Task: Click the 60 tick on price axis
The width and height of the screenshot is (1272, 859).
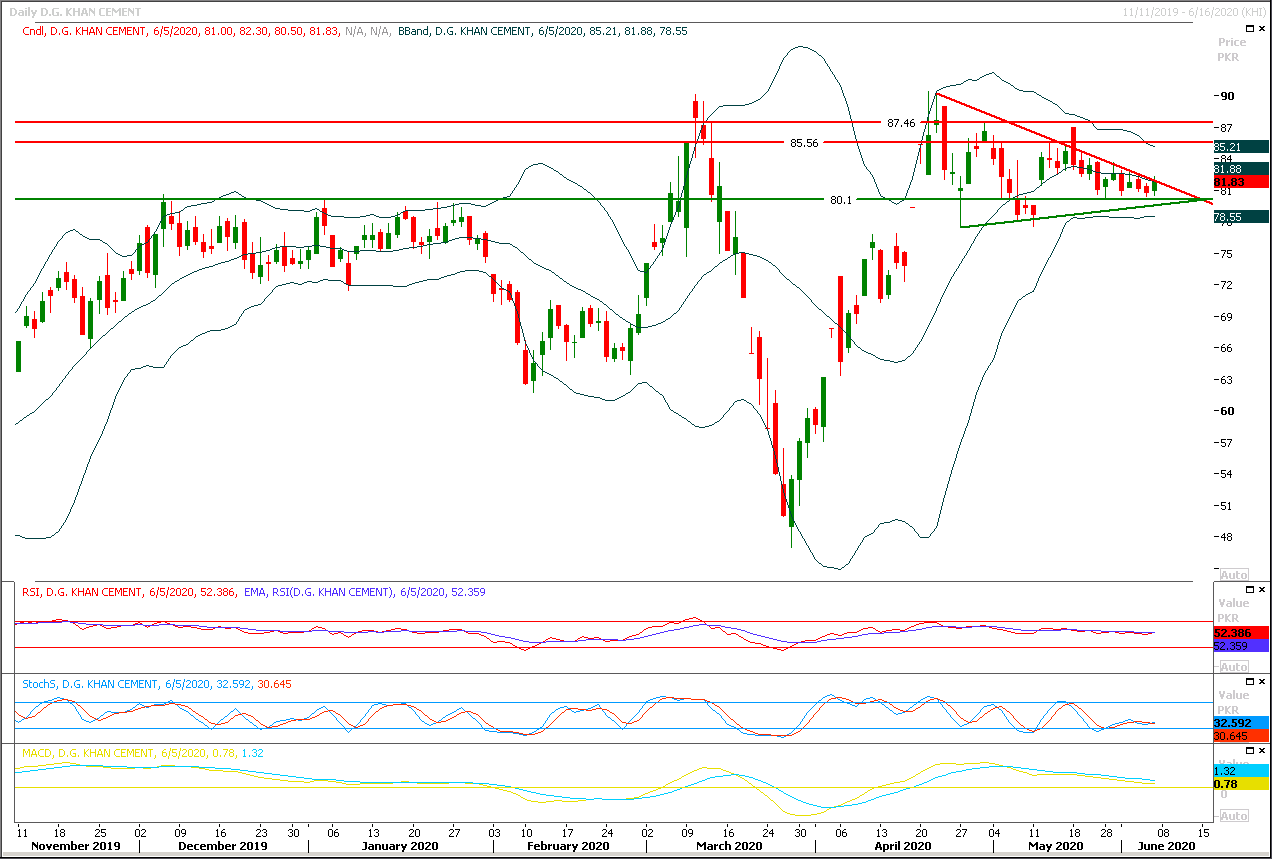Action: [1225, 411]
